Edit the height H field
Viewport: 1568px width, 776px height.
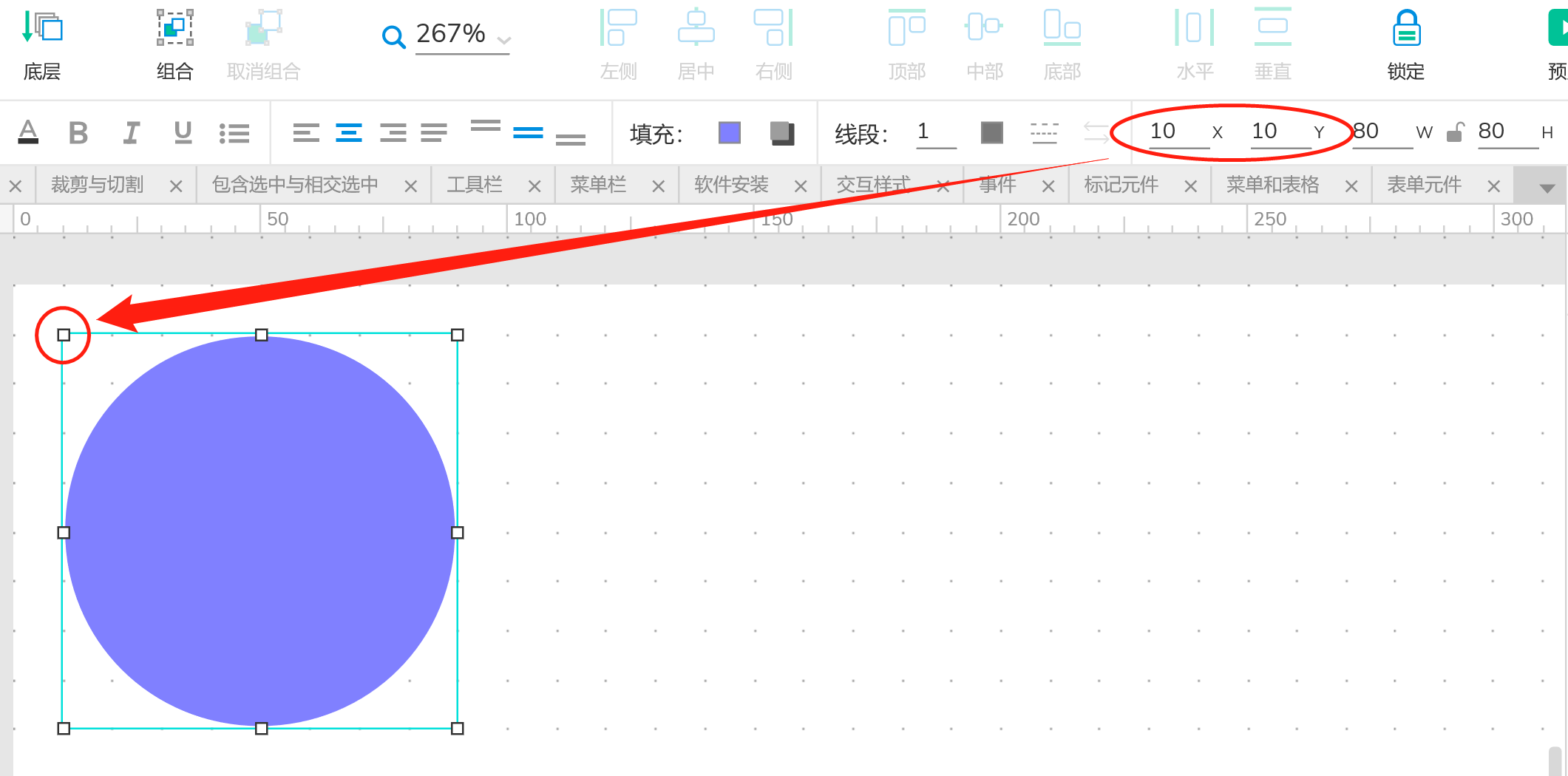pyautogui.click(x=1508, y=133)
